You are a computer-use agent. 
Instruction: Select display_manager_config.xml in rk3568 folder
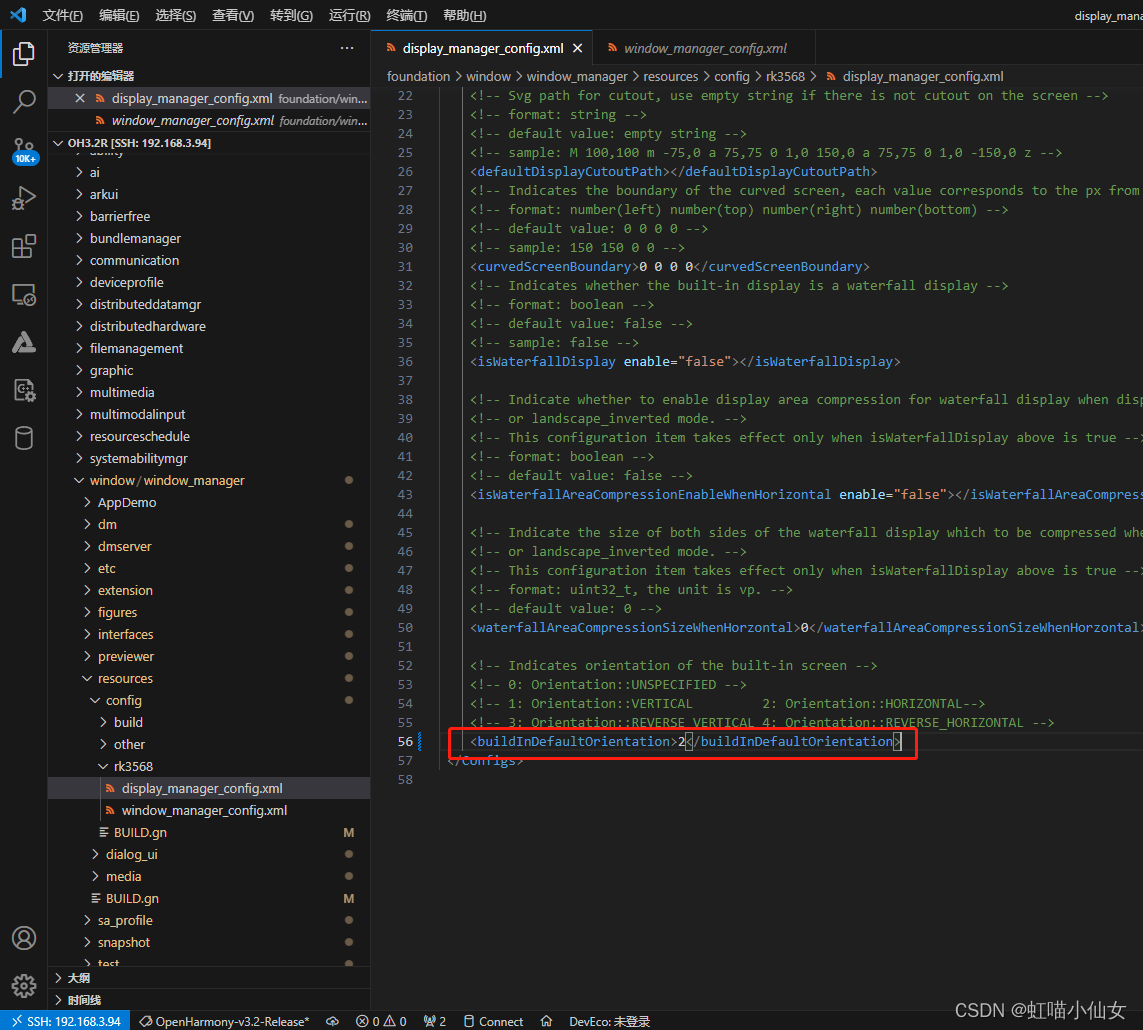point(208,788)
